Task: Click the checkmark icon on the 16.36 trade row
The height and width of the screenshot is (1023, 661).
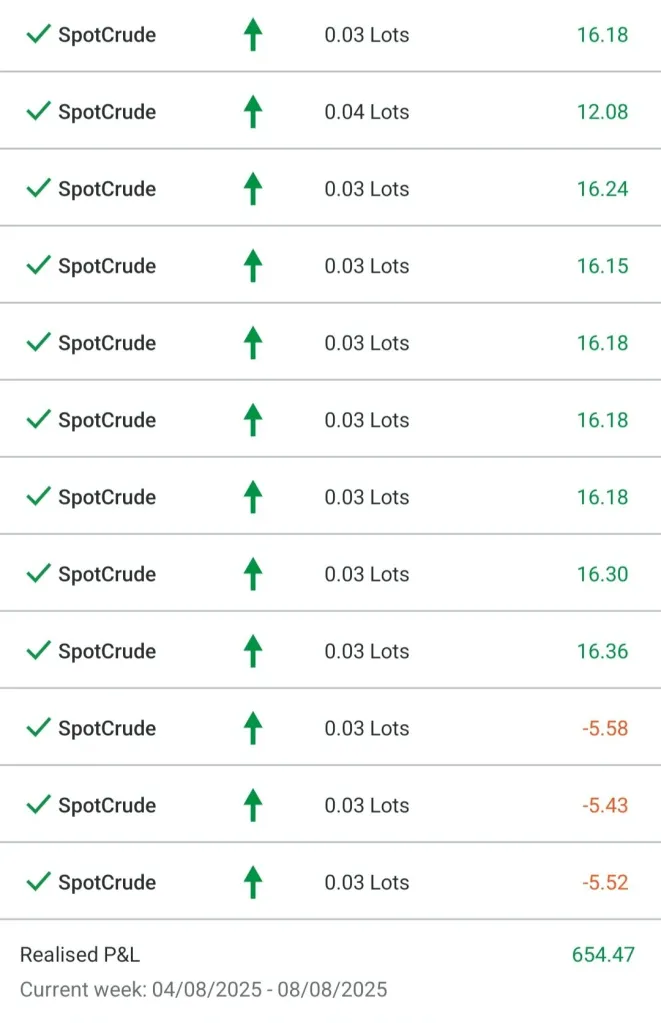Action: pyautogui.click(x=38, y=651)
